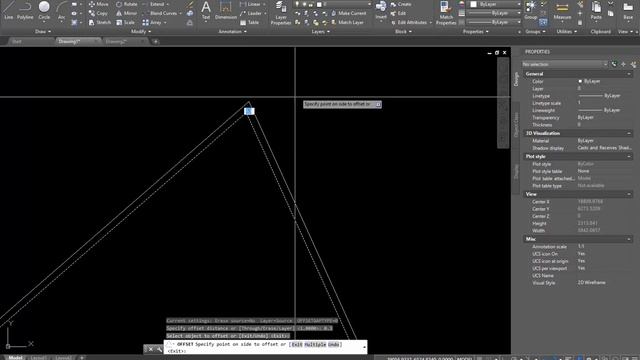
Task: Activate the Mirror command
Action: coord(127,13)
